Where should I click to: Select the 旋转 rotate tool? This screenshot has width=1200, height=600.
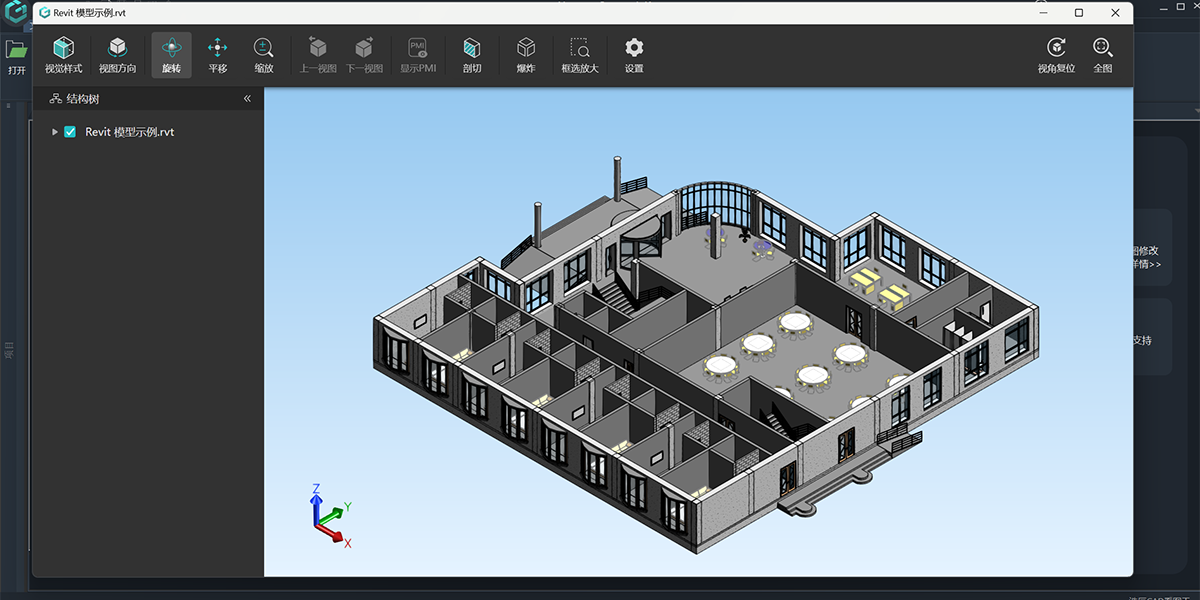point(171,55)
